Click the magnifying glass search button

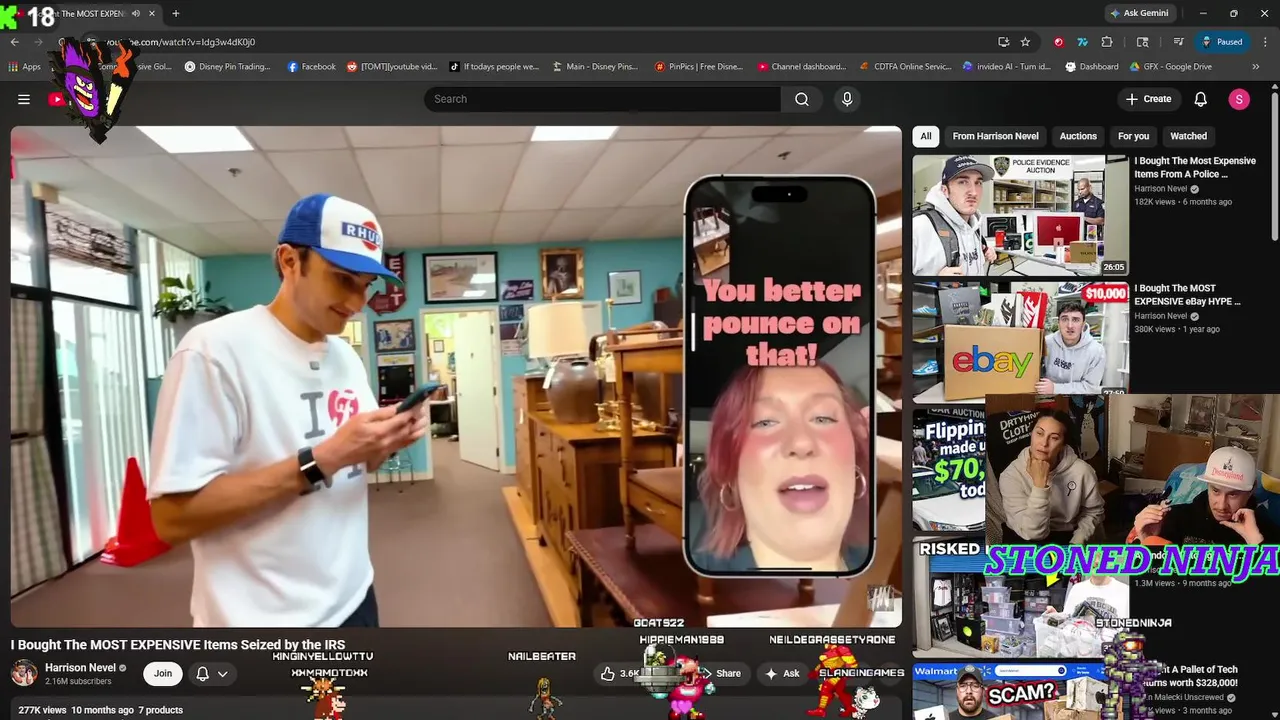[x=802, y=99]
